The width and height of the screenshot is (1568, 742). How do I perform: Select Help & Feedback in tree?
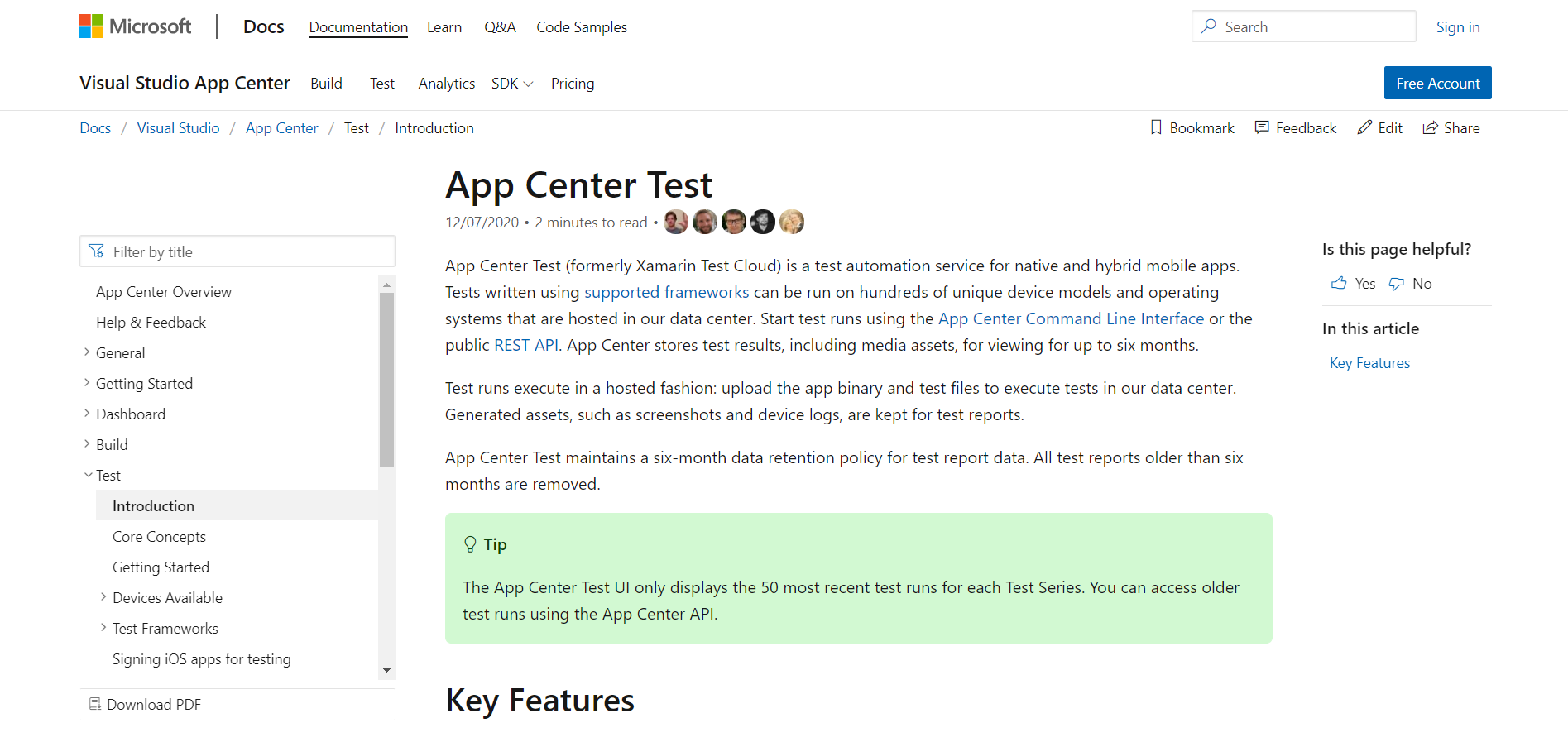click(151, 323)
